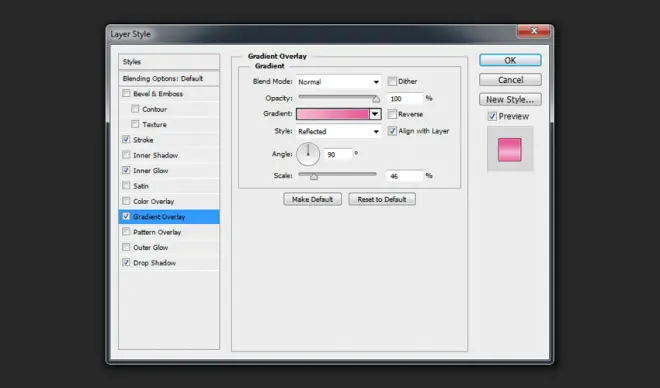The height and width of the screenshot is (388, 660).
Task: Open the Styles list entry
Action: tap(169, 62)
